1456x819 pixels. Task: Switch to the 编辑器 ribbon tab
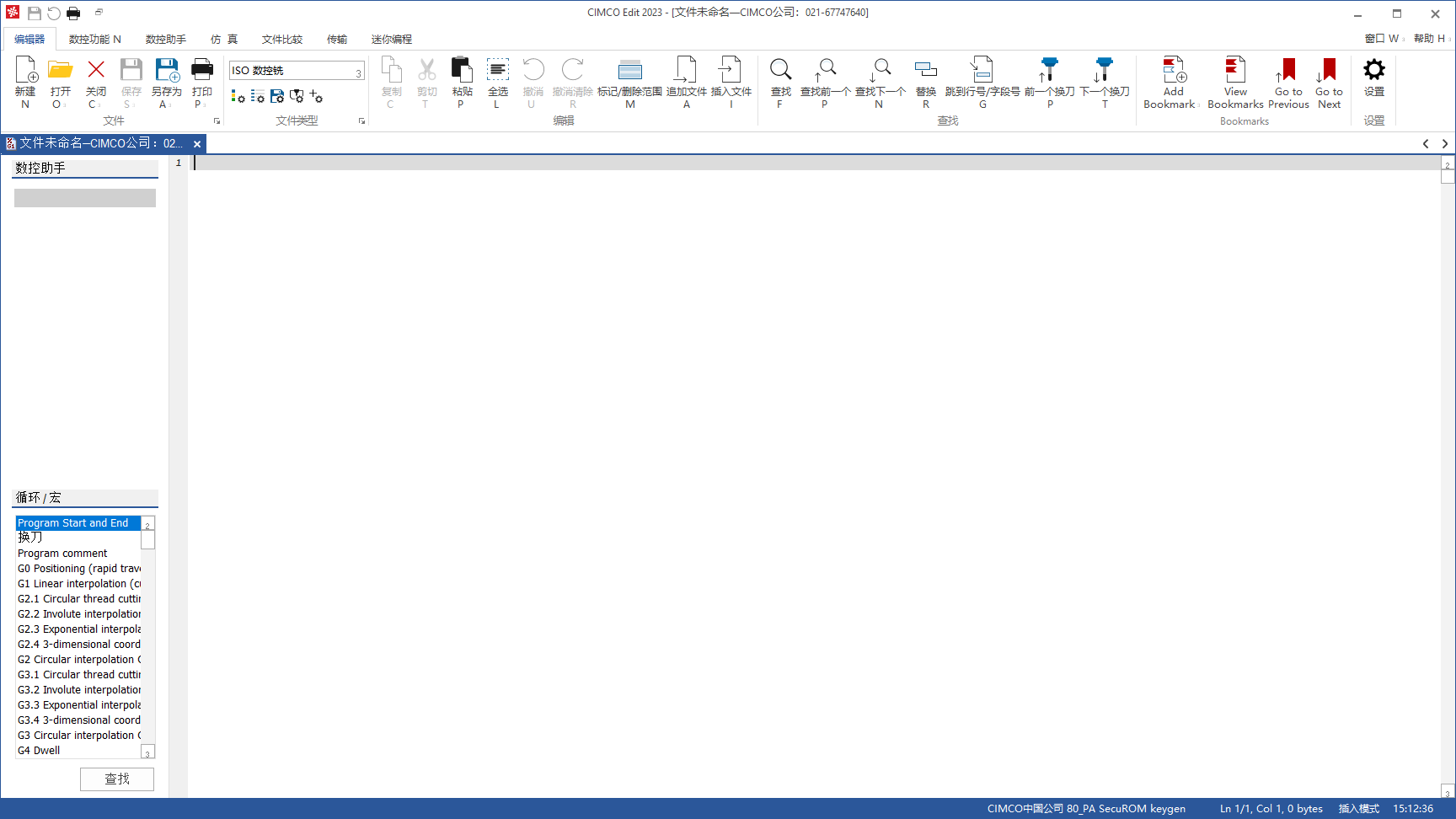pos(29,40)
